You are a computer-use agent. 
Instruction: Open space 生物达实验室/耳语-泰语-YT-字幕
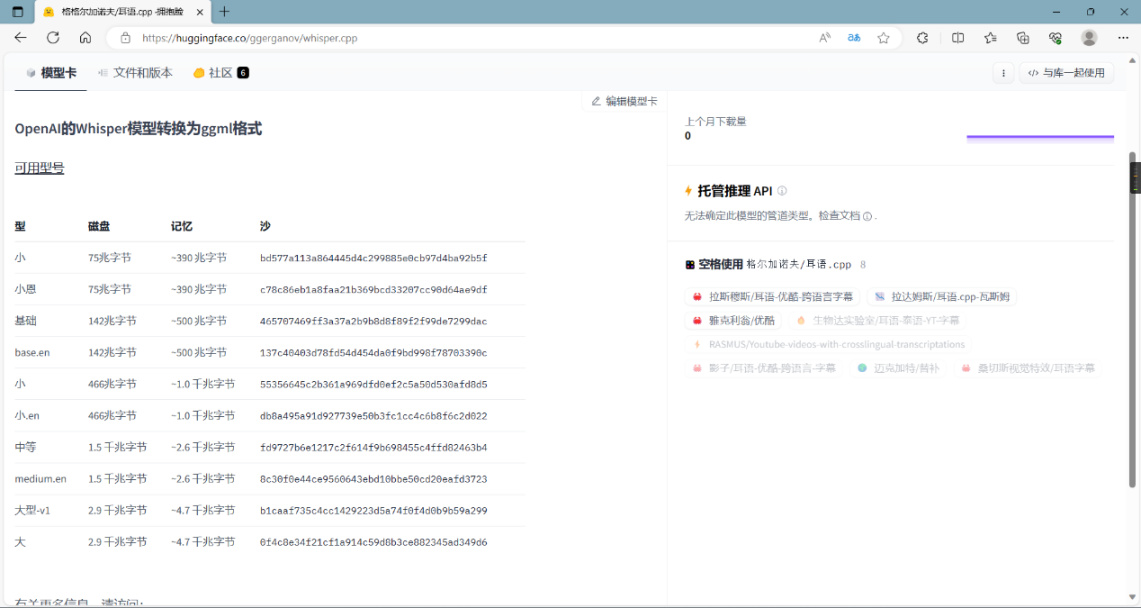pyautogui.click(x=878, y=320)
